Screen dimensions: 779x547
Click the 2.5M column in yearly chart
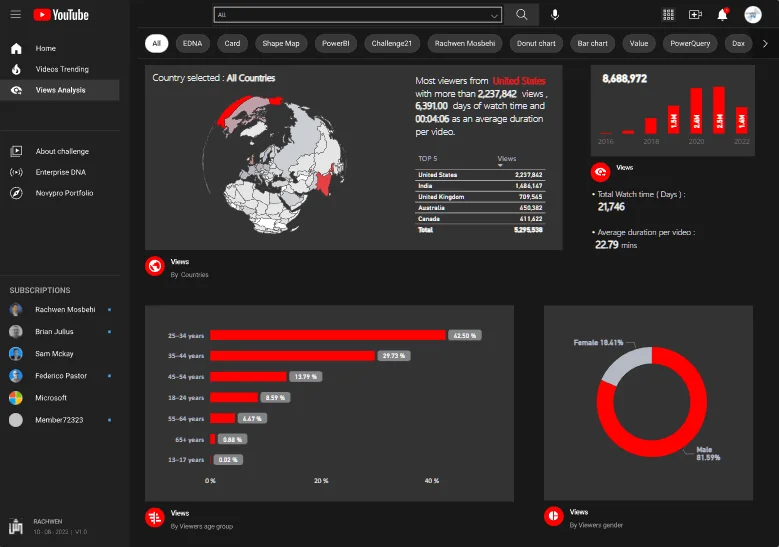719,110
